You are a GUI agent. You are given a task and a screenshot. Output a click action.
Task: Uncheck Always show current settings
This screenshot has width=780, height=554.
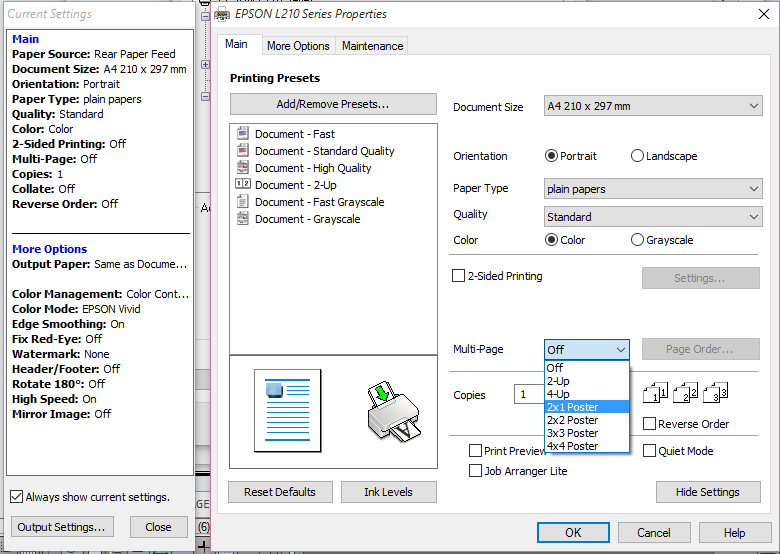coord(16,496)
